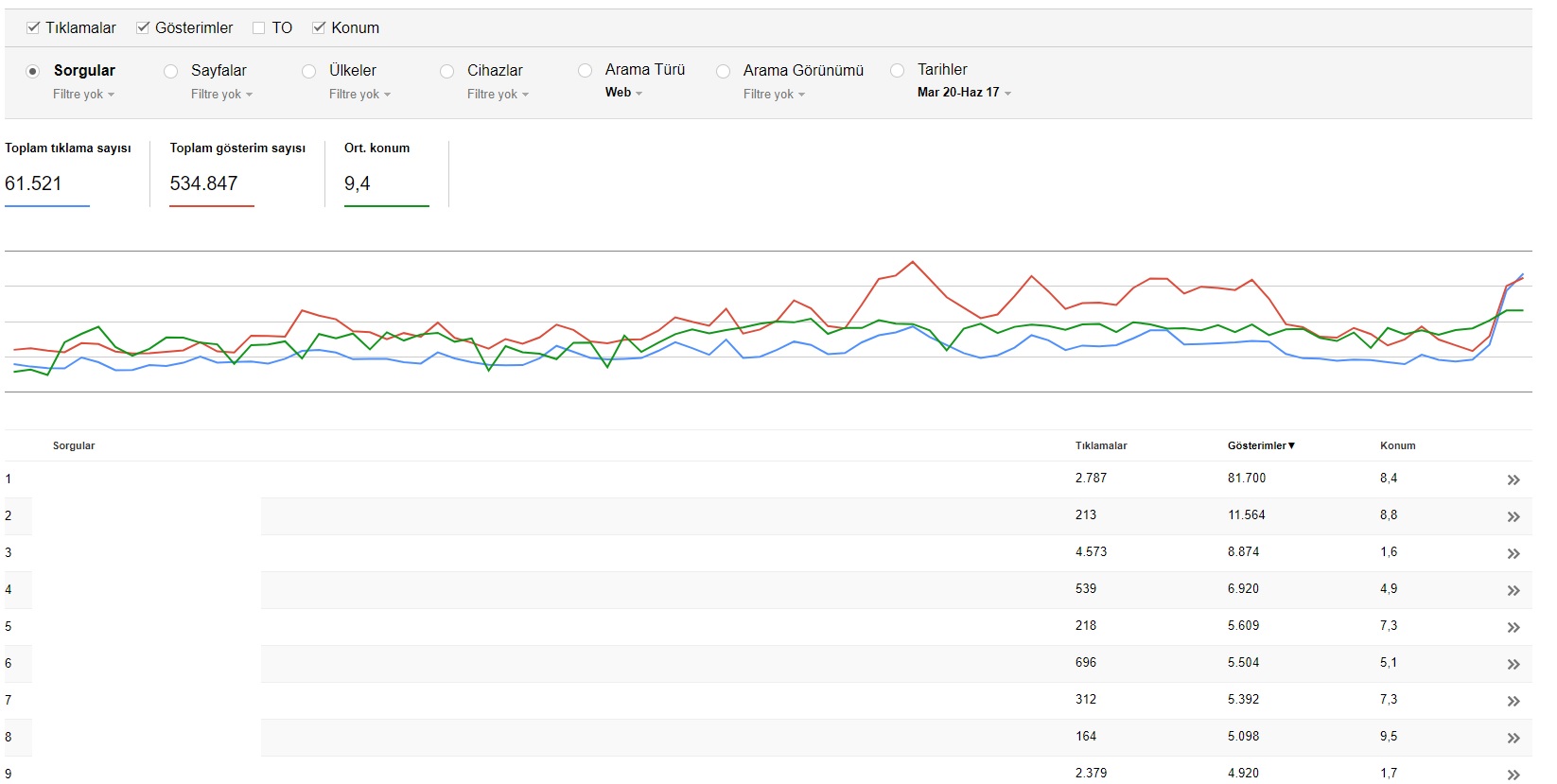Uncheck the Tıklamalar checkbox
Image resolution: width=1557 pixels, height=784 pixels.
pos(33,27)
